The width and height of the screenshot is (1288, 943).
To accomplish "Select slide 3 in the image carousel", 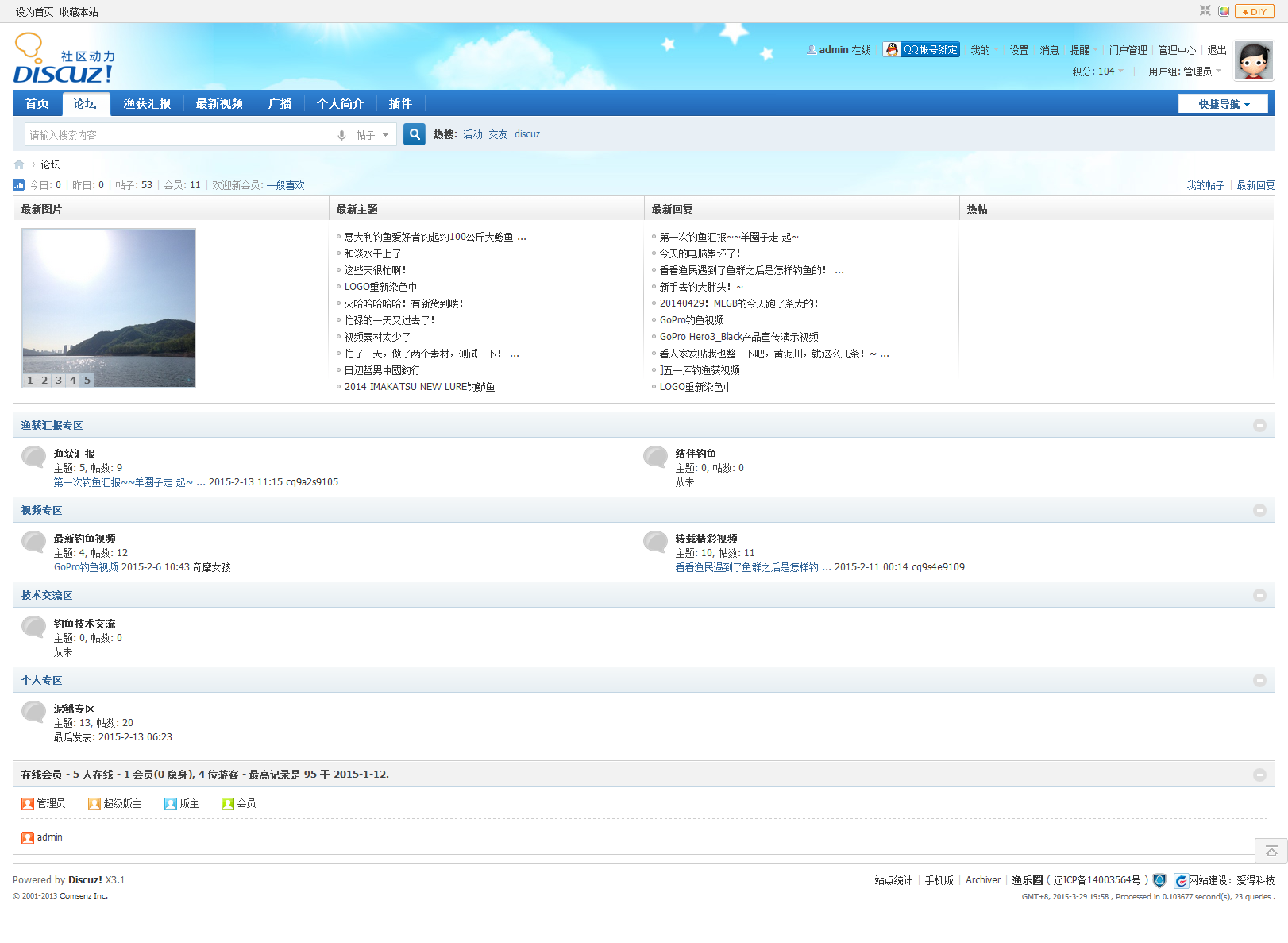I will point(59,380).
